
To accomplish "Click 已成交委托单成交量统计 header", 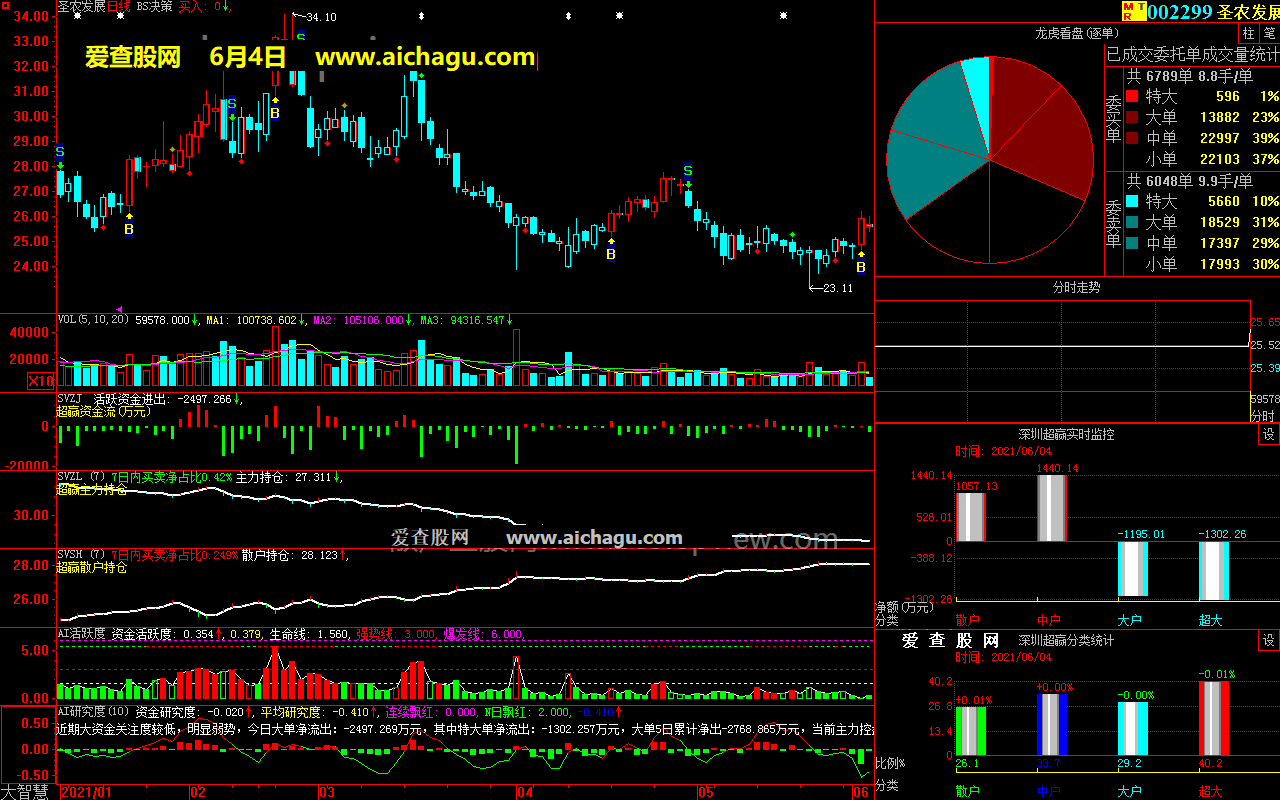I will 1192,55.
